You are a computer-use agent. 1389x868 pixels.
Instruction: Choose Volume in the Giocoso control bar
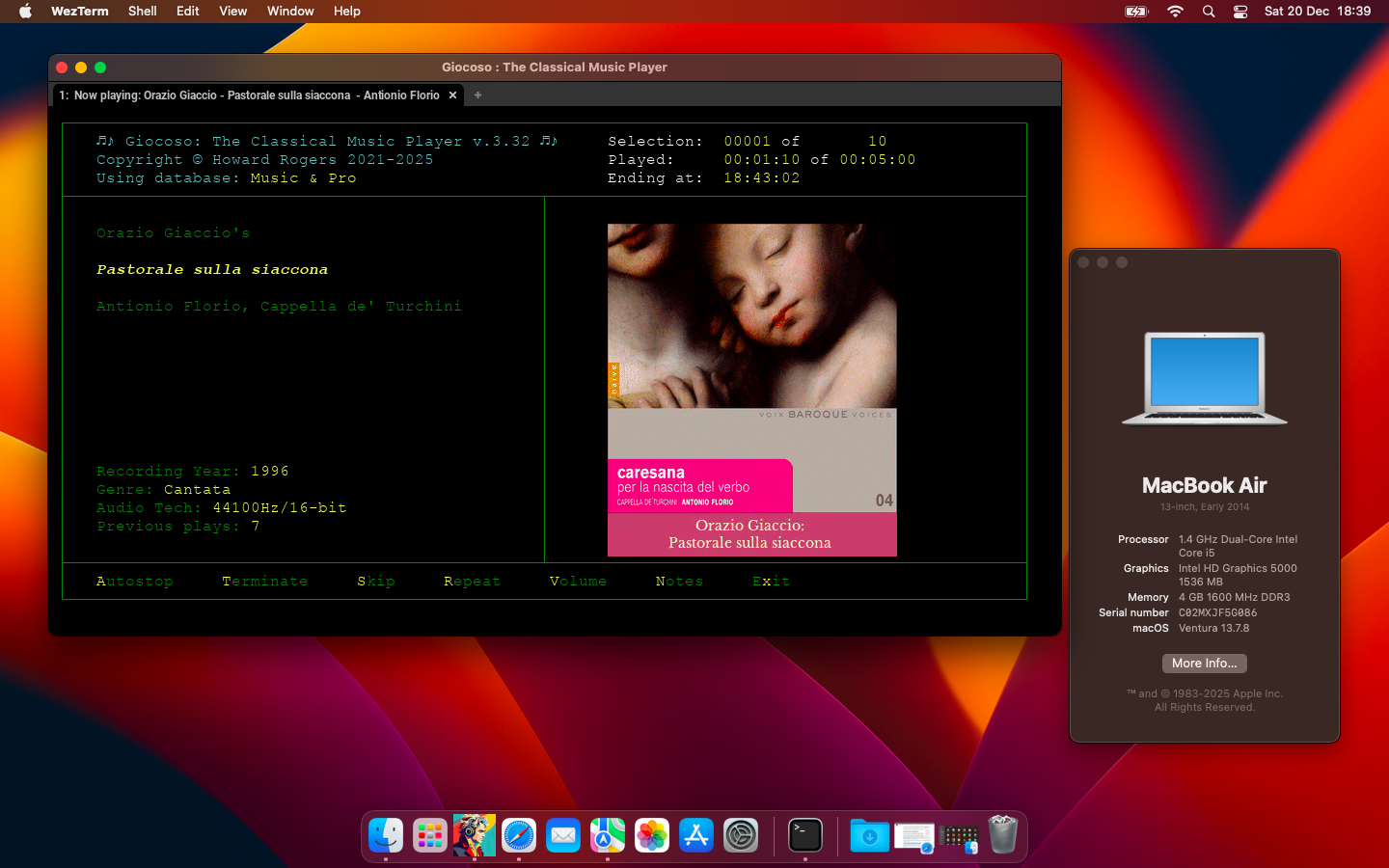[x=578, y=581]
